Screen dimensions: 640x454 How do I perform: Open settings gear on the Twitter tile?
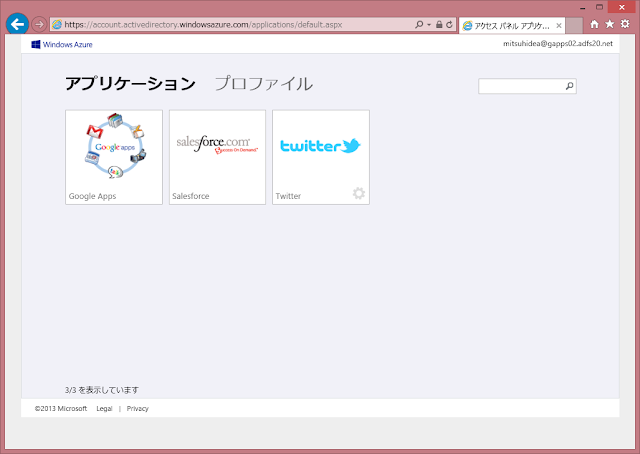pyautogui.click(x=359, y=193)
